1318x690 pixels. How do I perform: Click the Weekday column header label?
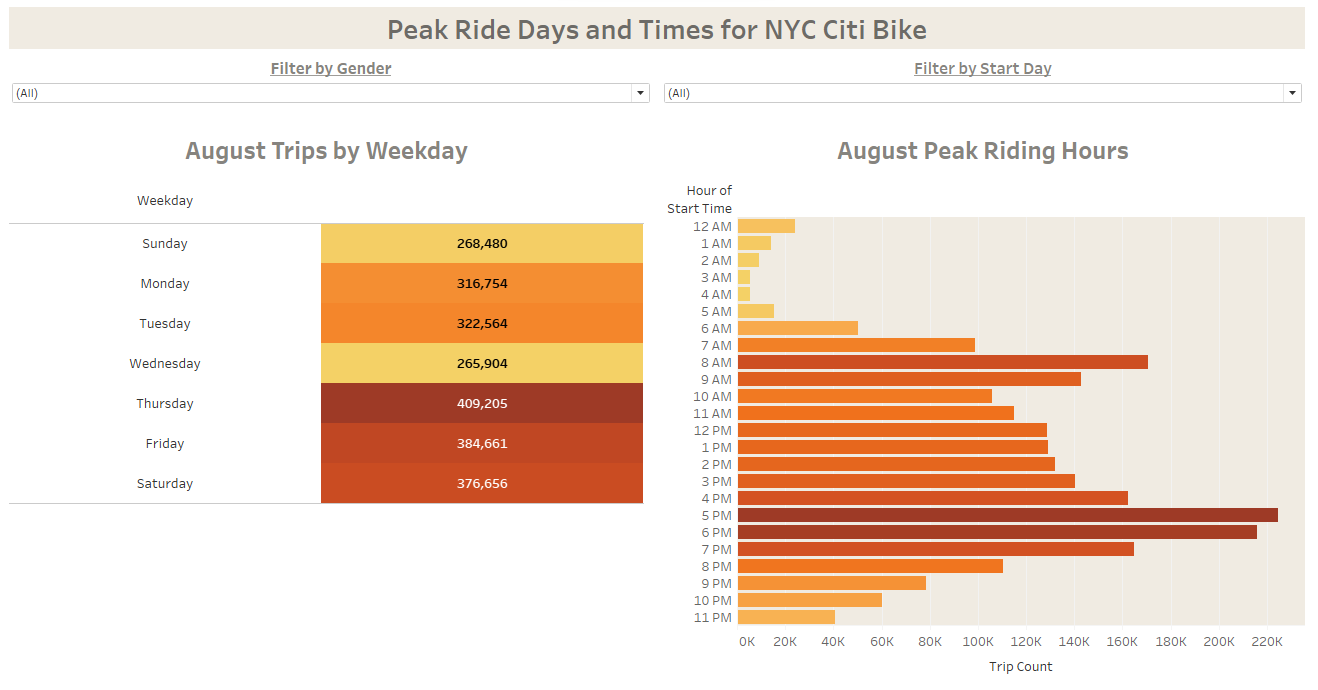click(165, 200)
